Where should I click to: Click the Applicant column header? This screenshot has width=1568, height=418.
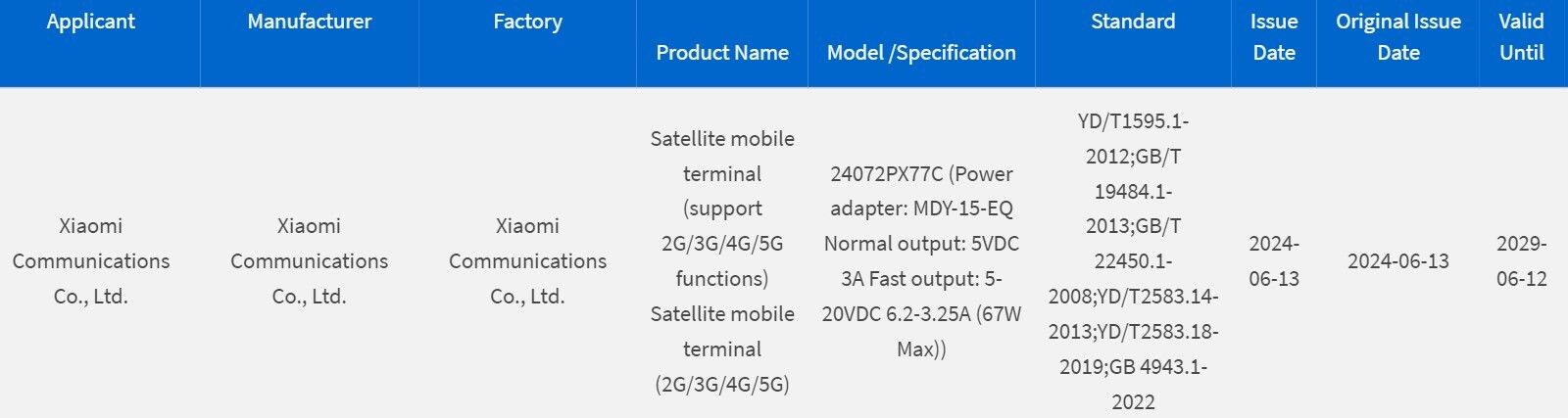[x=90, y=22]
